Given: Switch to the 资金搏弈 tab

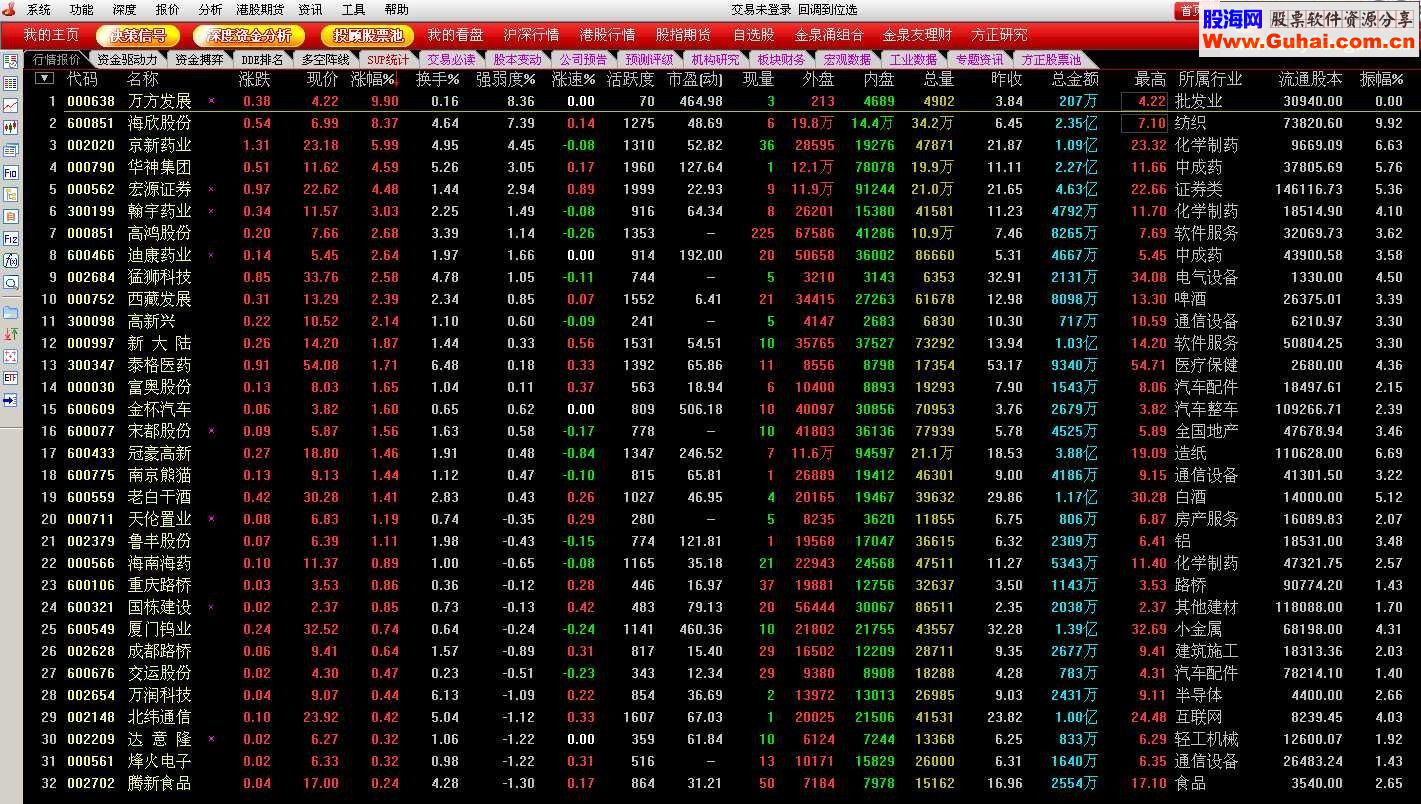Looking at the screenshot, I should pyautogui.click(x=197, y=60).
